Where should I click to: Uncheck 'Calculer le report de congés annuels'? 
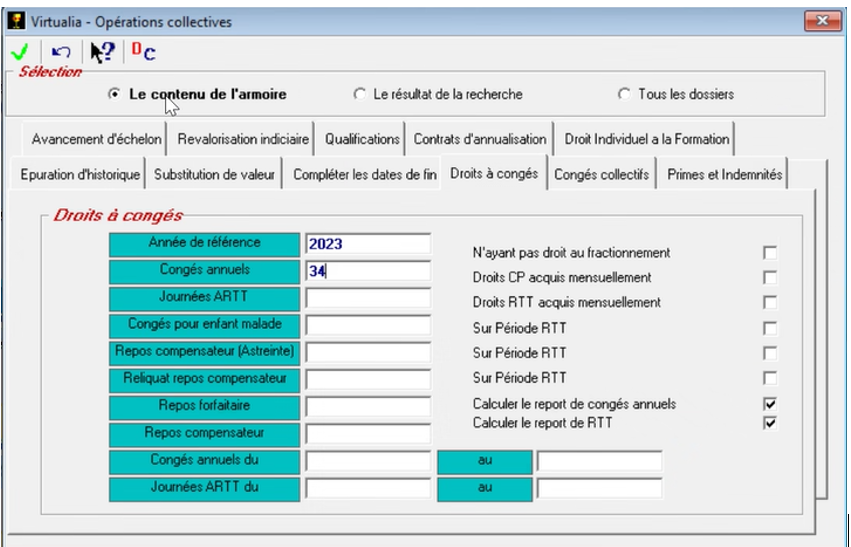770,404
